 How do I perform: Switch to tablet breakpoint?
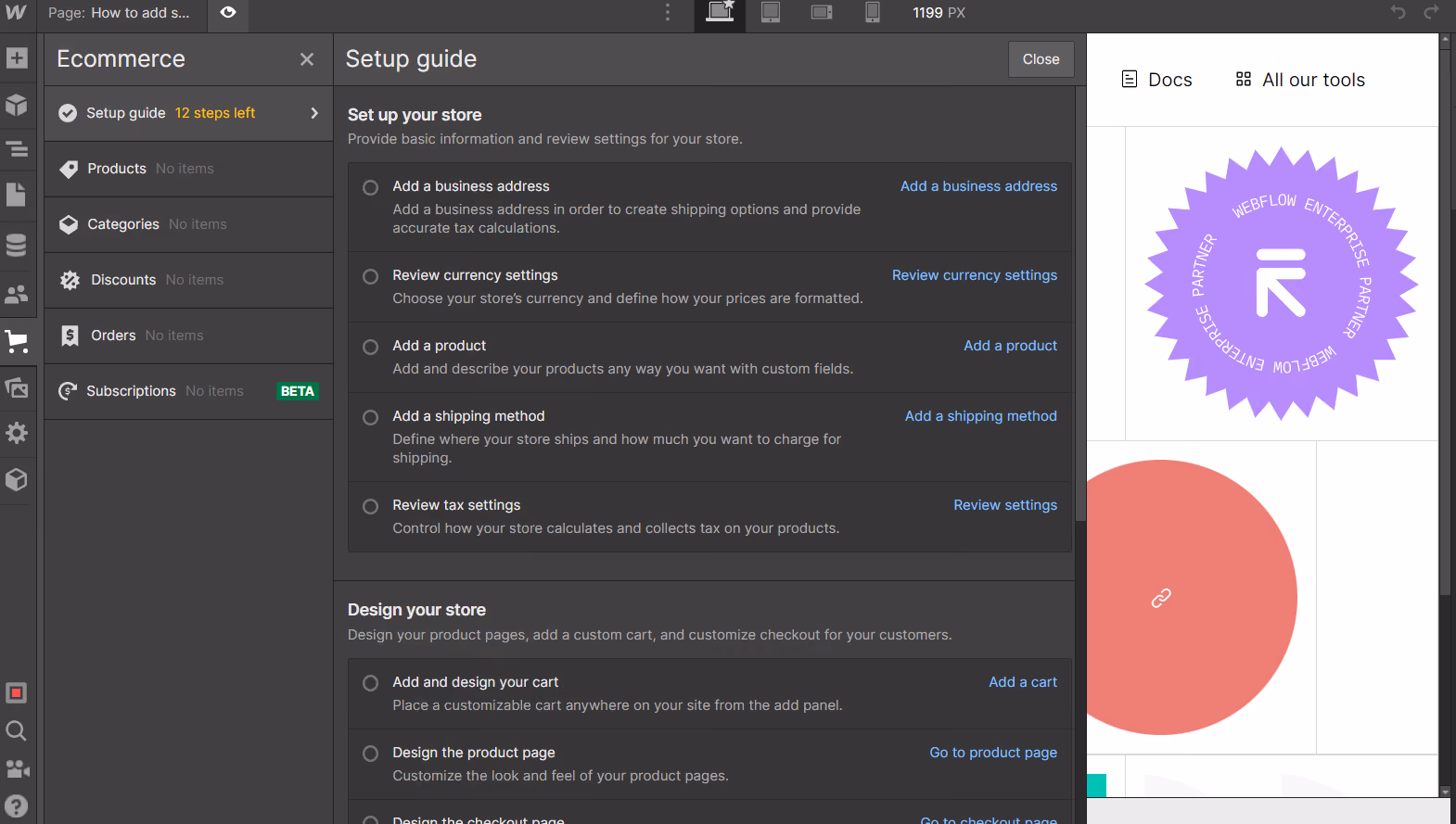[771, 12]
